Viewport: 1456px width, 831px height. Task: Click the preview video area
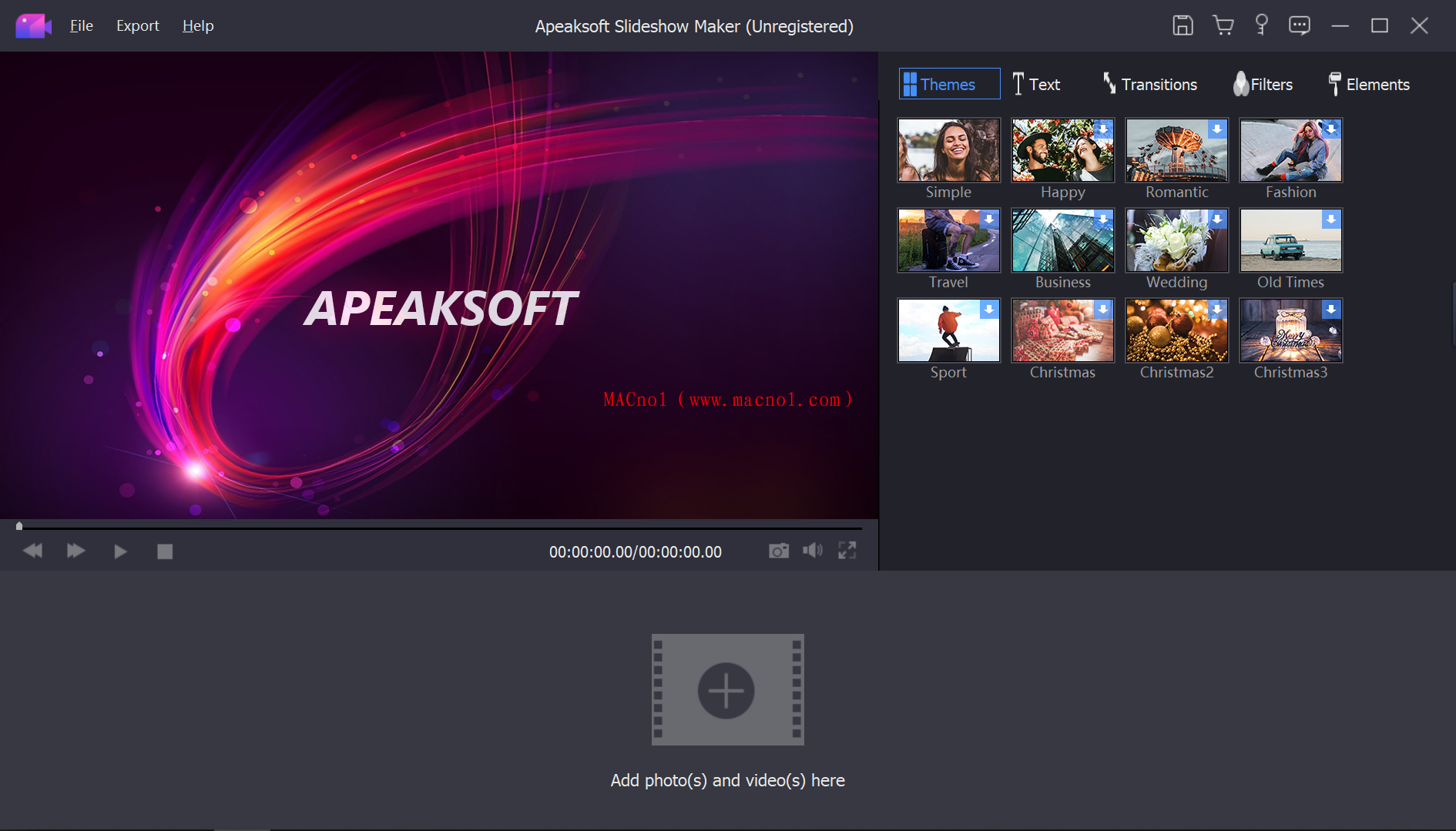point(439,285)
